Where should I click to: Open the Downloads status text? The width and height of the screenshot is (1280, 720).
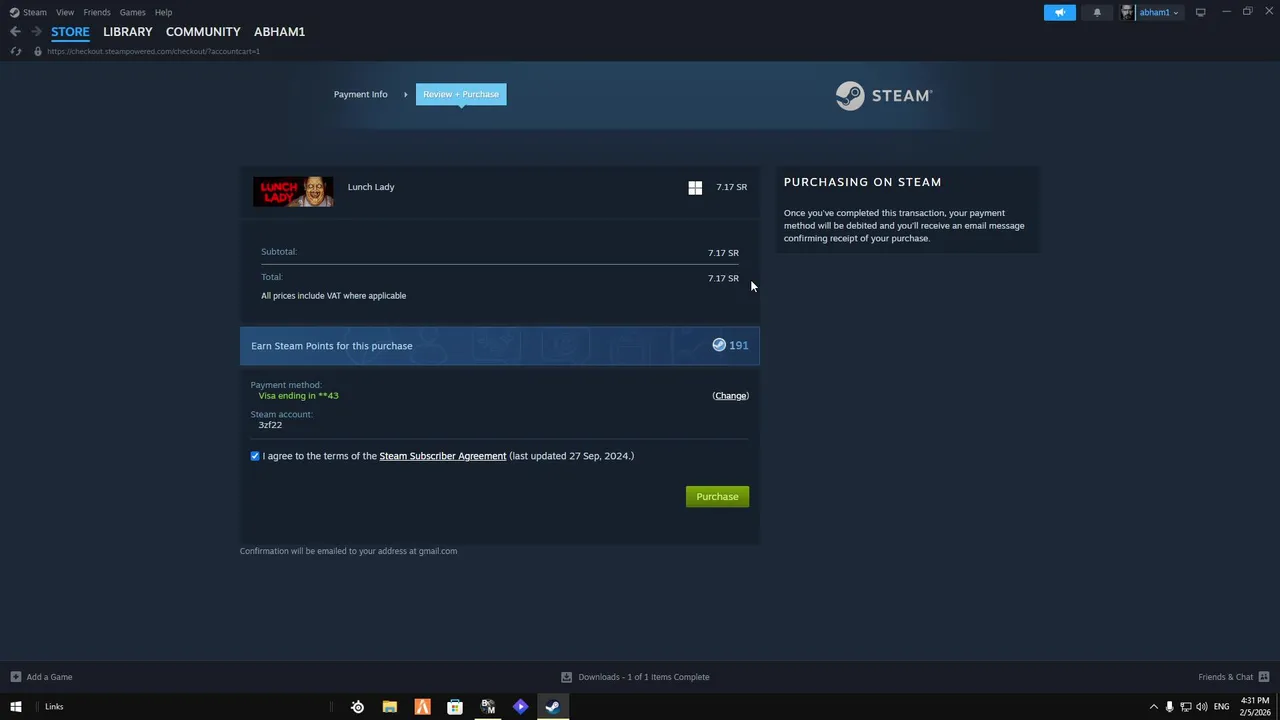(x=644, y=677)
